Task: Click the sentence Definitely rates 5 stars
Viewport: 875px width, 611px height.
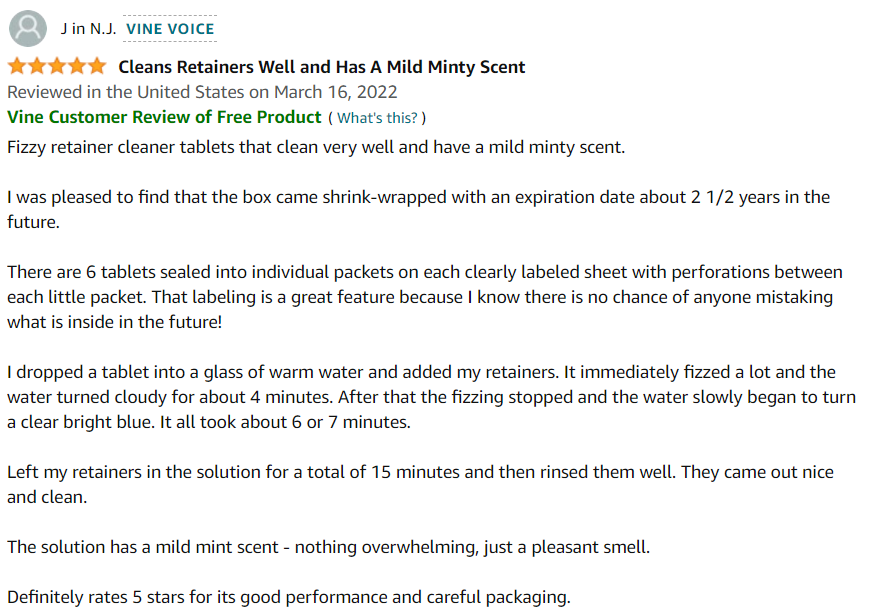Action: click(x=288, y=598)
